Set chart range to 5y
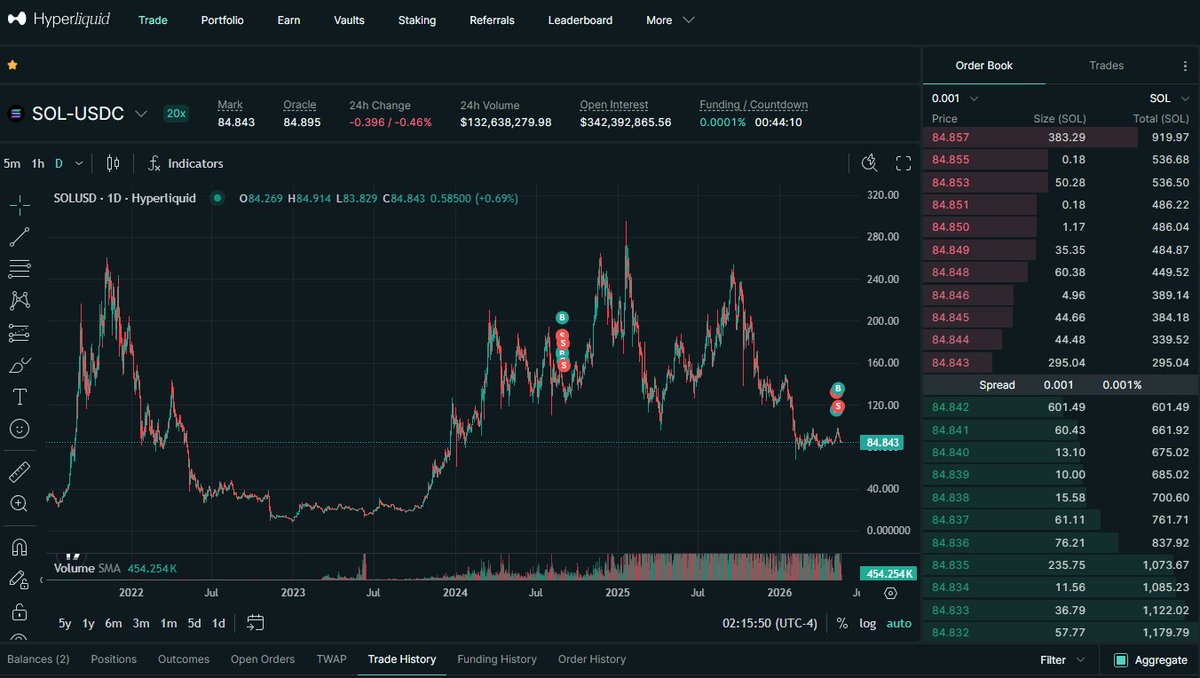This screenshot has height=678, width=1200. click(65, 623)
